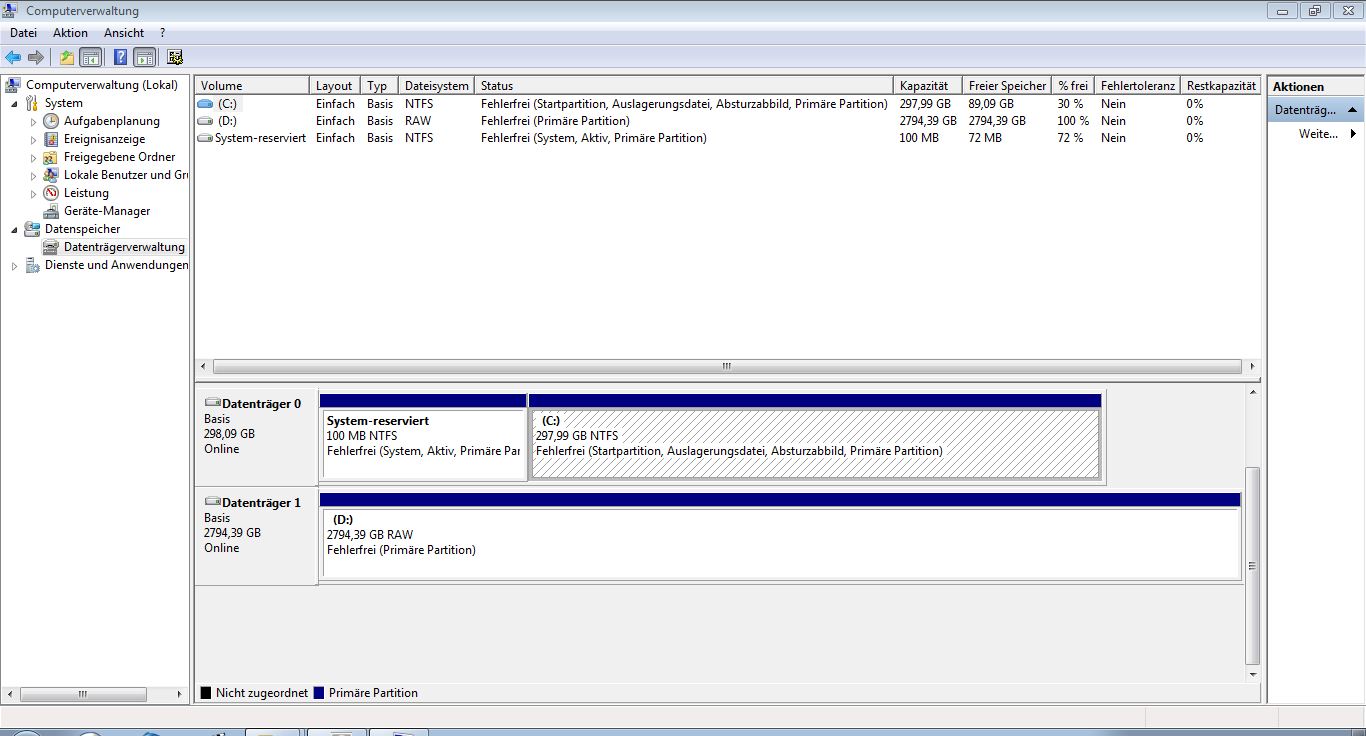Select the Geräte-Manager tree item
The height and width of the screenshot is (736, 1366).
pyautogui.click(x=107, y=211)
